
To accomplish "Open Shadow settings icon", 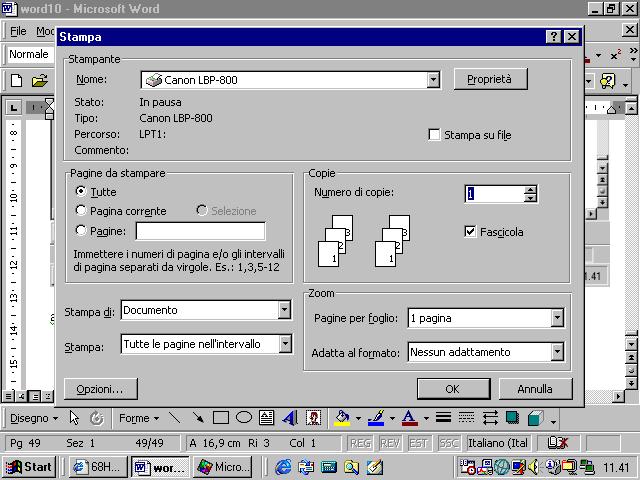I will tap(512, 418).
